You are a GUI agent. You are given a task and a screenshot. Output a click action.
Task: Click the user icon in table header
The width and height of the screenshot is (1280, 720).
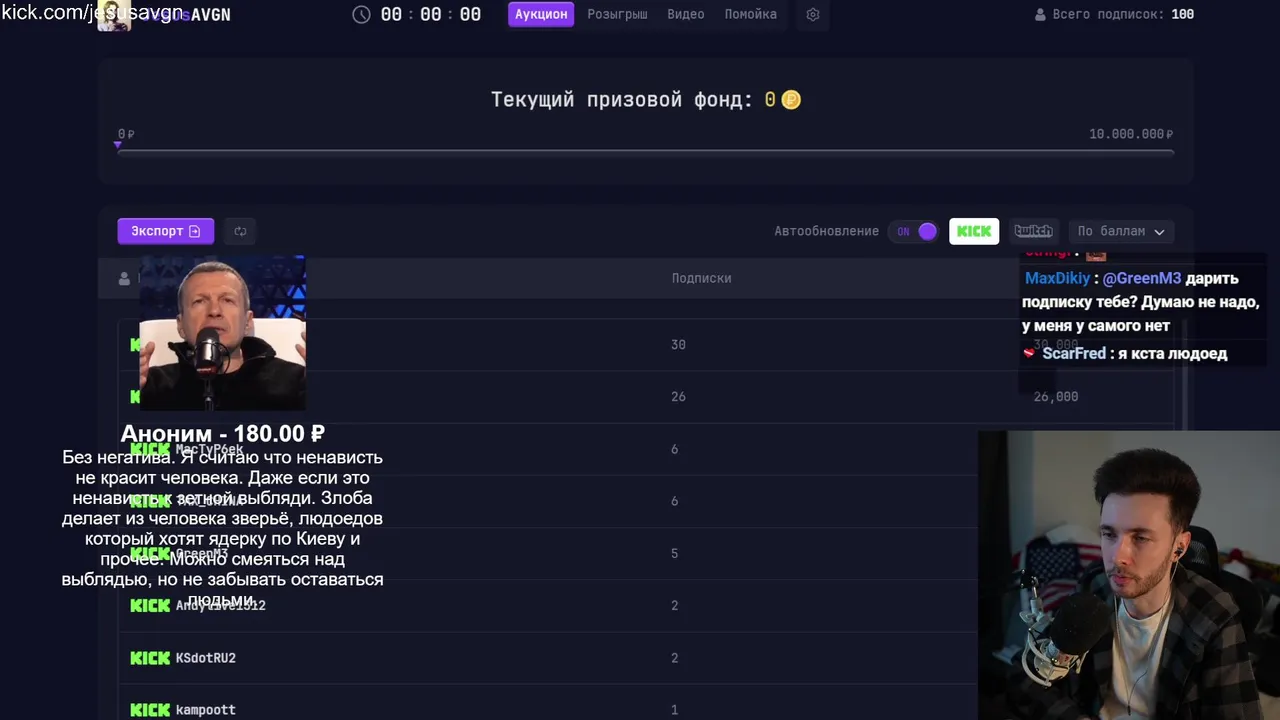[x=124, y=278]
